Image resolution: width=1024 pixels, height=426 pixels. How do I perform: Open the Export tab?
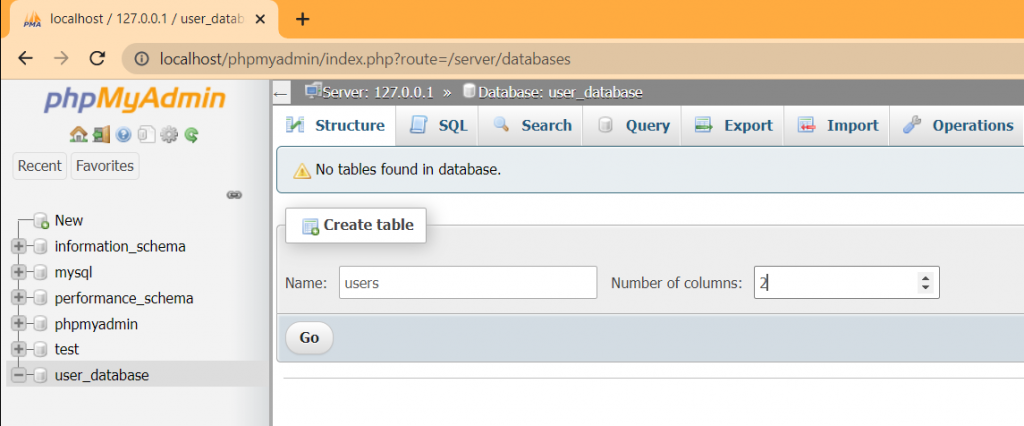734,125
